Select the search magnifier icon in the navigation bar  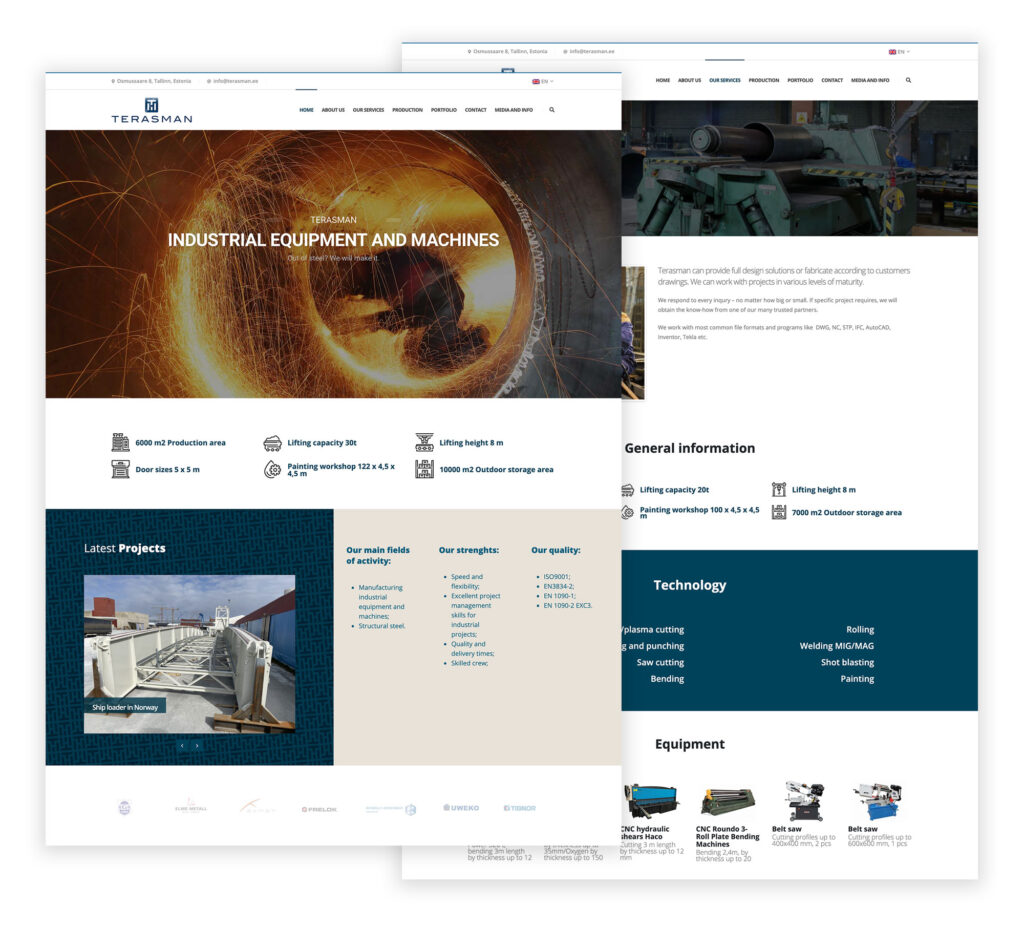pos(552,110)
